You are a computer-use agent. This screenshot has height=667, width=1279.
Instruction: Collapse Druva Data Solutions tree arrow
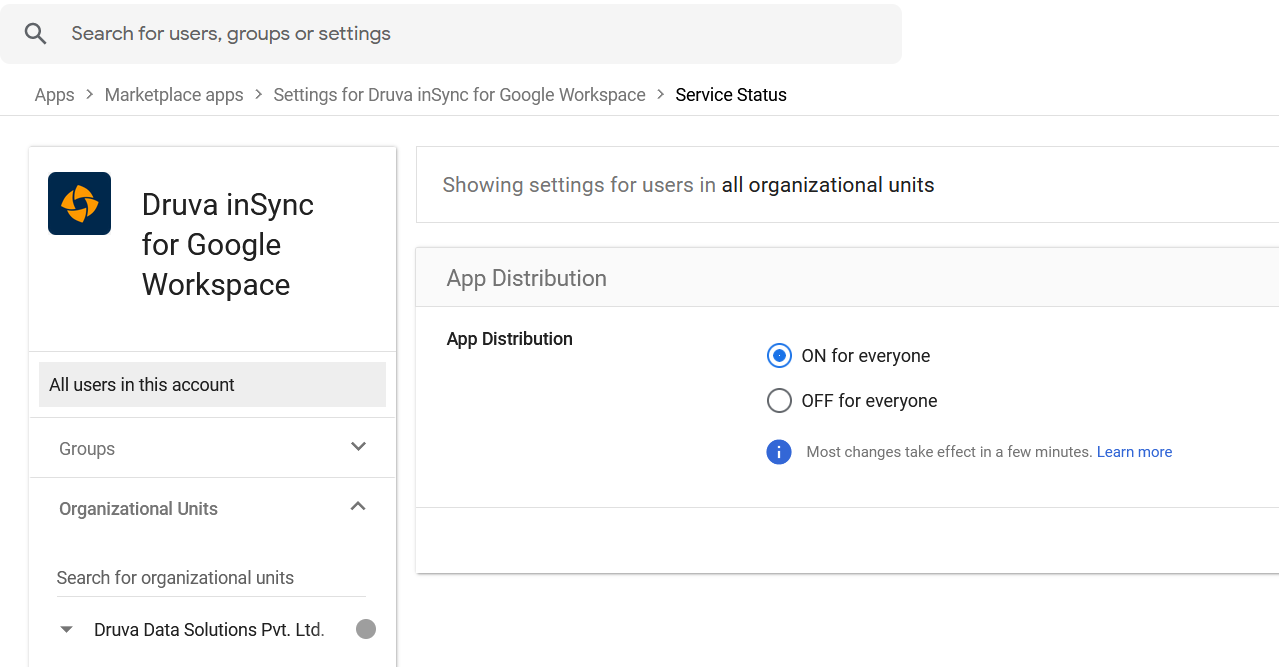[67, 630]
